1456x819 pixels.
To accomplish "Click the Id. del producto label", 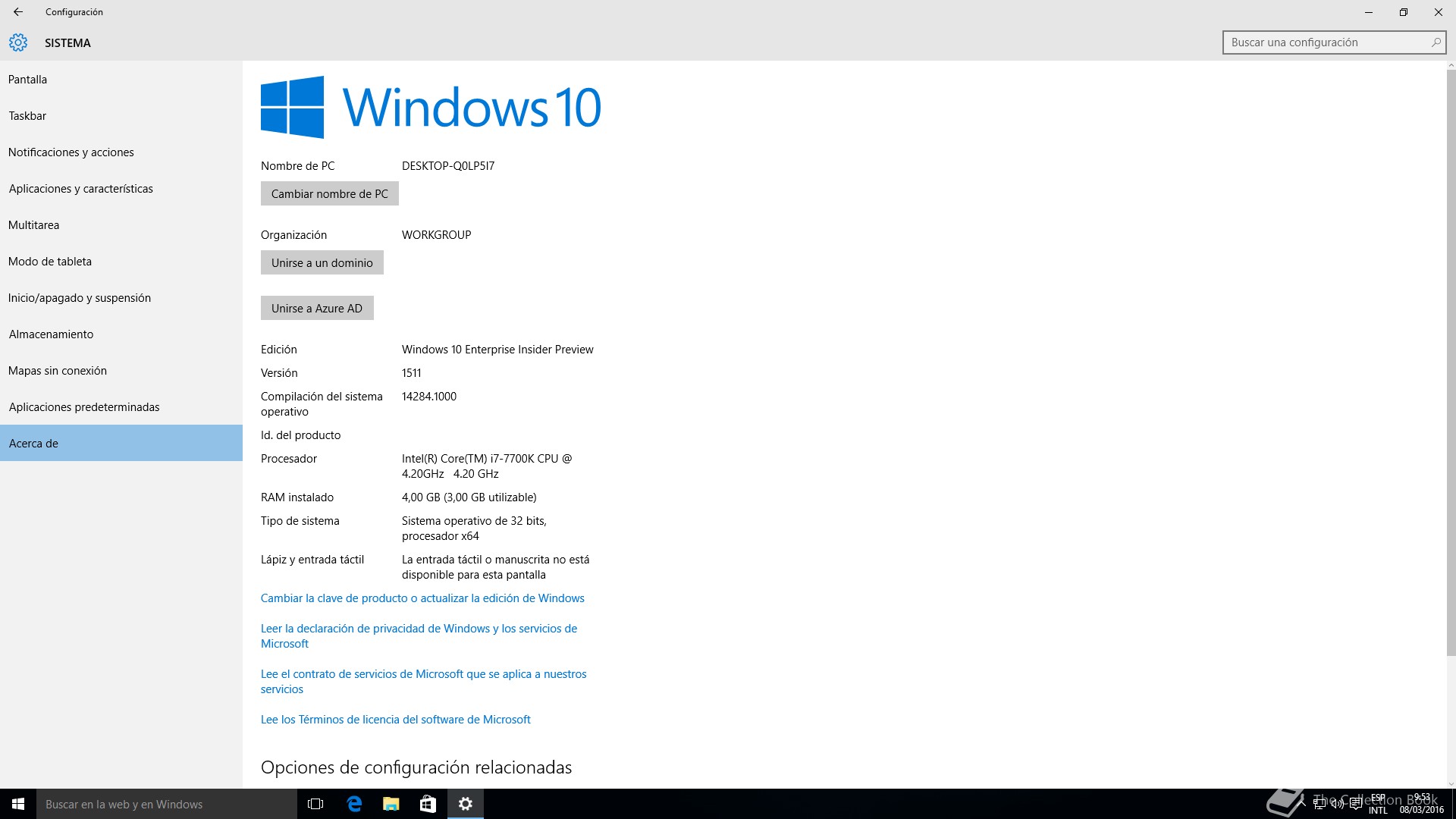I will 301,435.
